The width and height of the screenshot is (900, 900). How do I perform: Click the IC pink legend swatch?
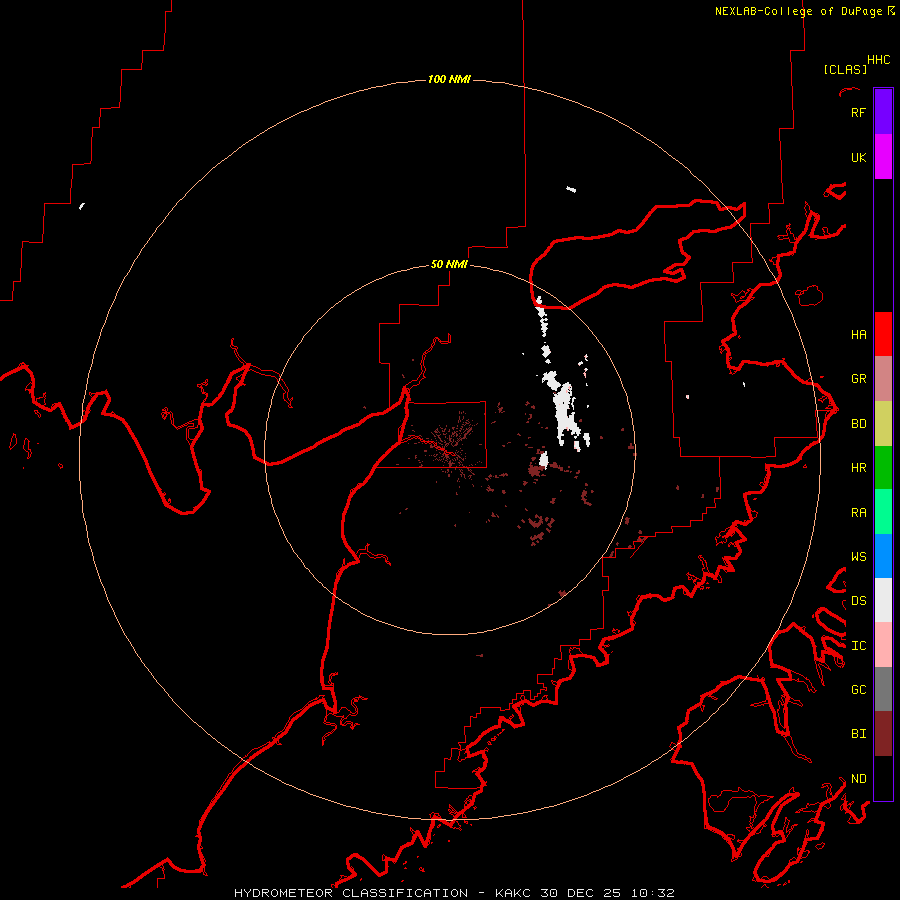(x=883, y=645)
